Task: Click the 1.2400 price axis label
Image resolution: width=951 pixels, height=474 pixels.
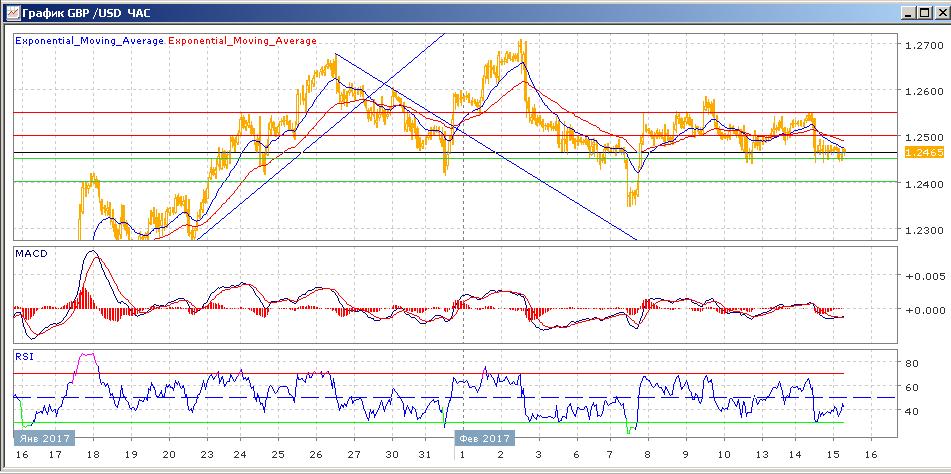Action: point(919,185)
